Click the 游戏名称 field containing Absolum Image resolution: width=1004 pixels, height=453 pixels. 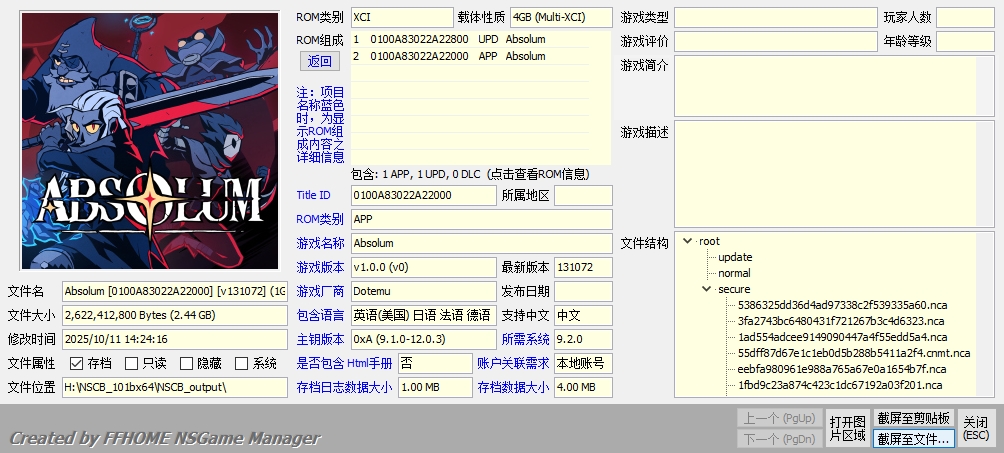(480, 243)
